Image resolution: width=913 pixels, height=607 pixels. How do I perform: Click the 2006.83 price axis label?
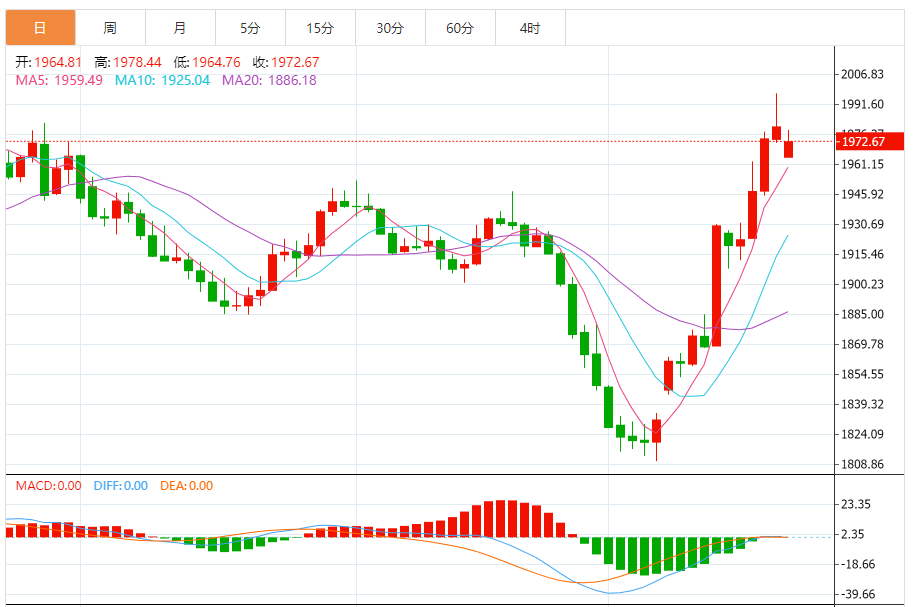pos(862,74)
